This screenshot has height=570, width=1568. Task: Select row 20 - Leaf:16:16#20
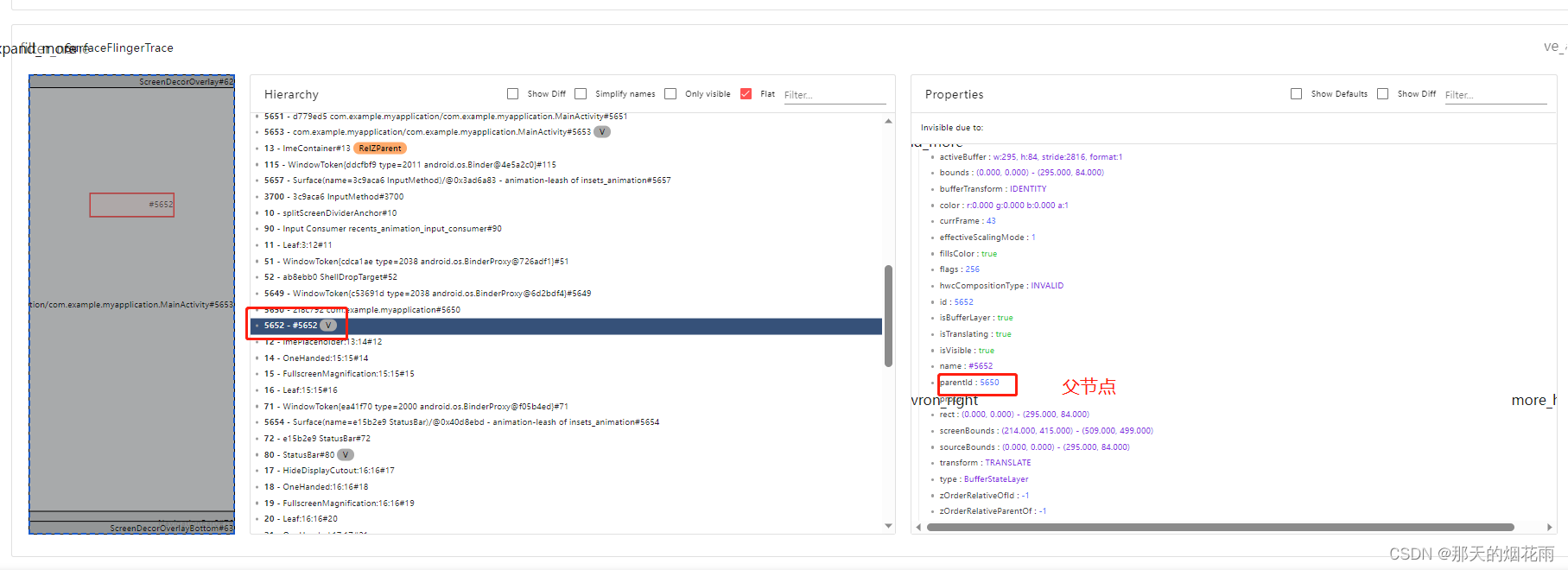click(x=301, y=519)
